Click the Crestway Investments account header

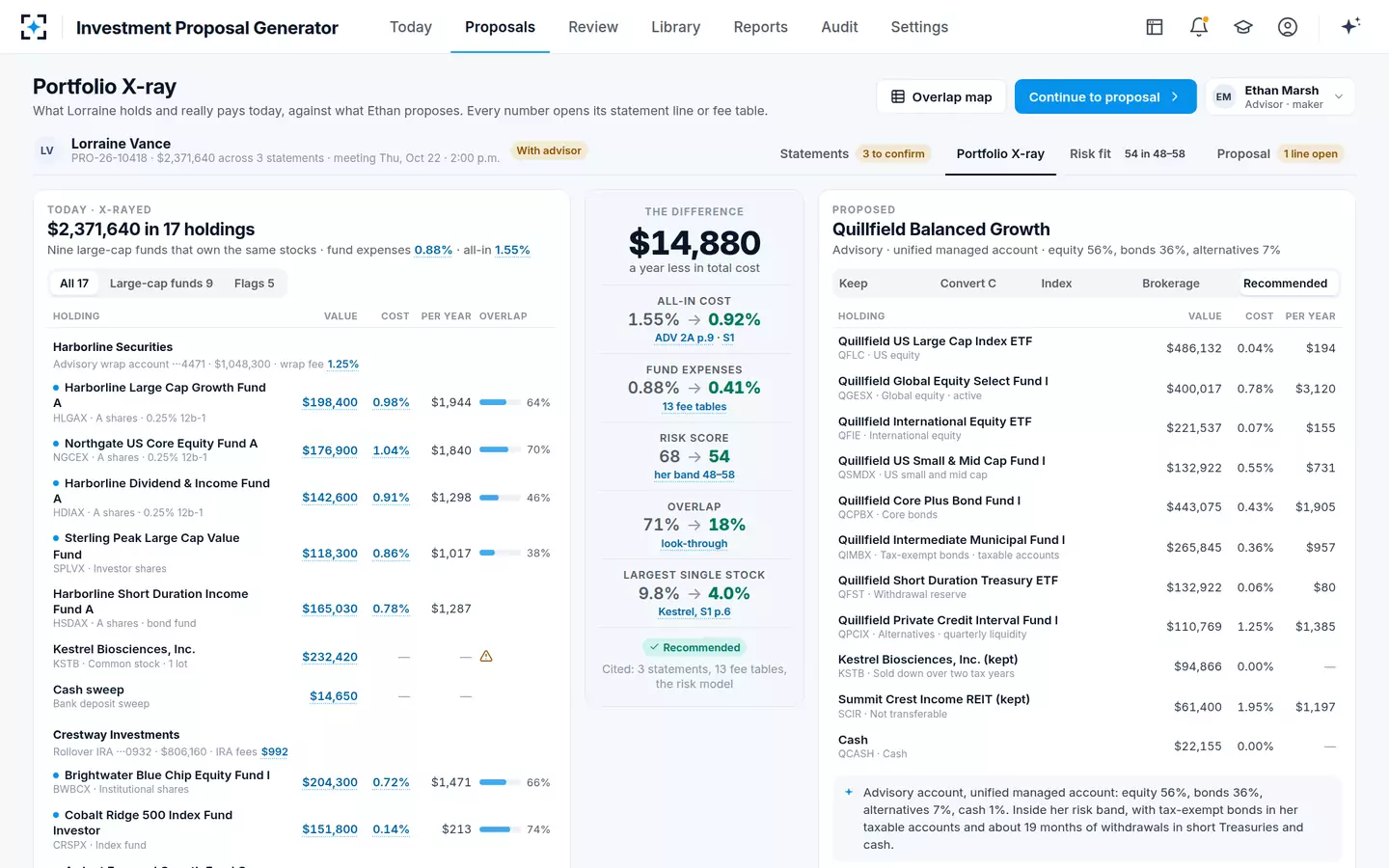[x=116, y=735]
